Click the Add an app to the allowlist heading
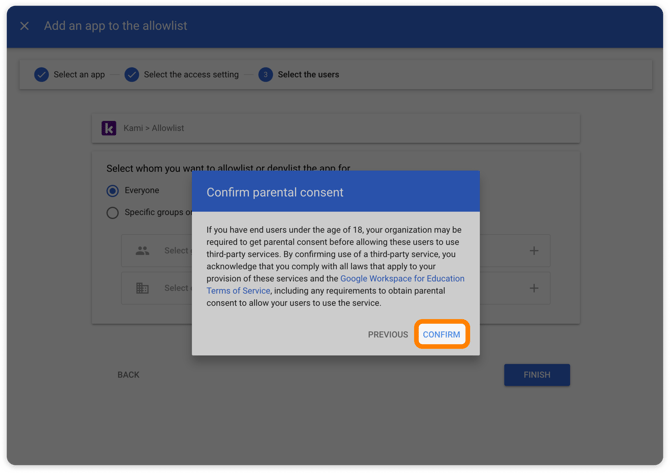Screen dimensions: 670x473 (x=115, y=26)
